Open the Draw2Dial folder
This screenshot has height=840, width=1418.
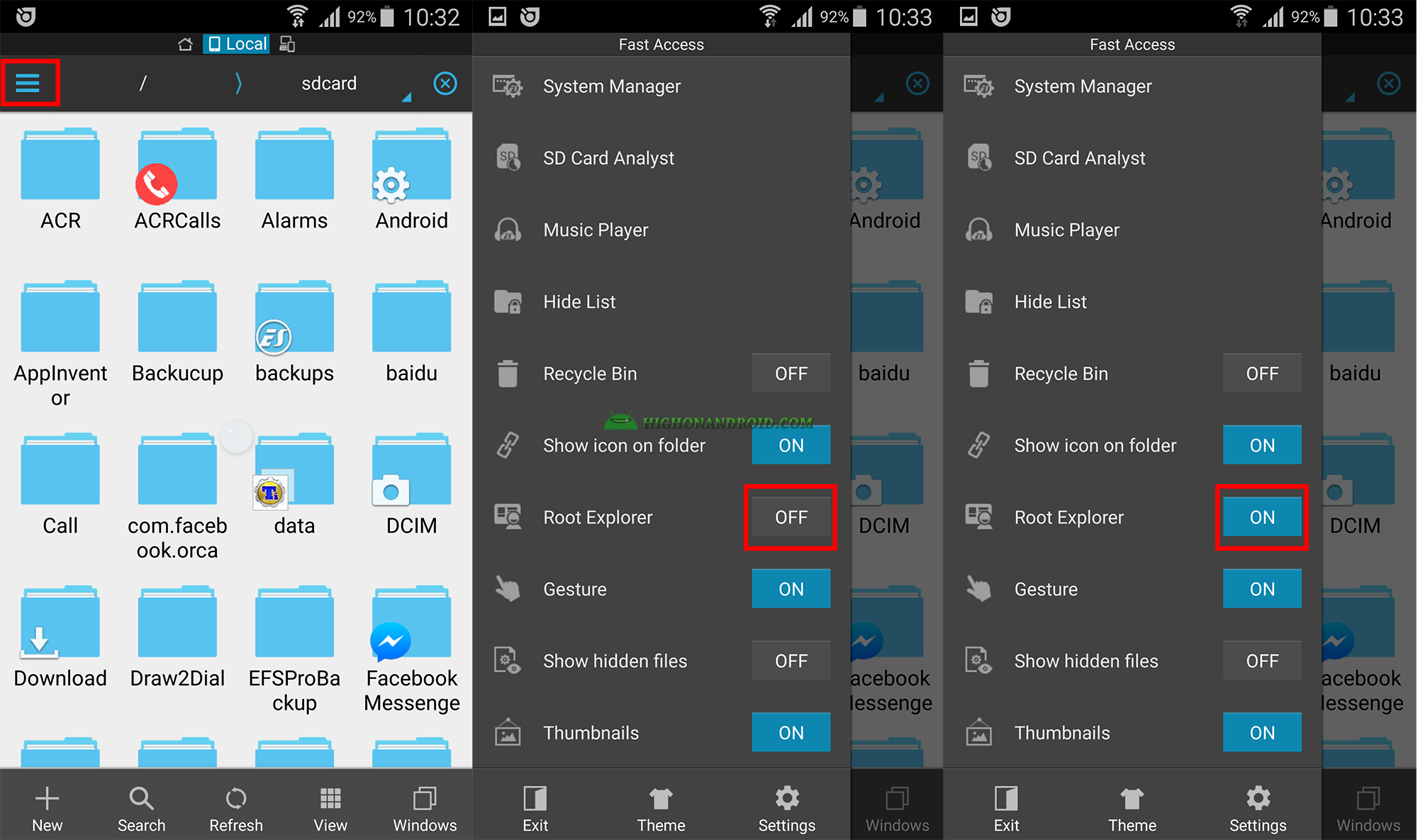click(177, 638)
